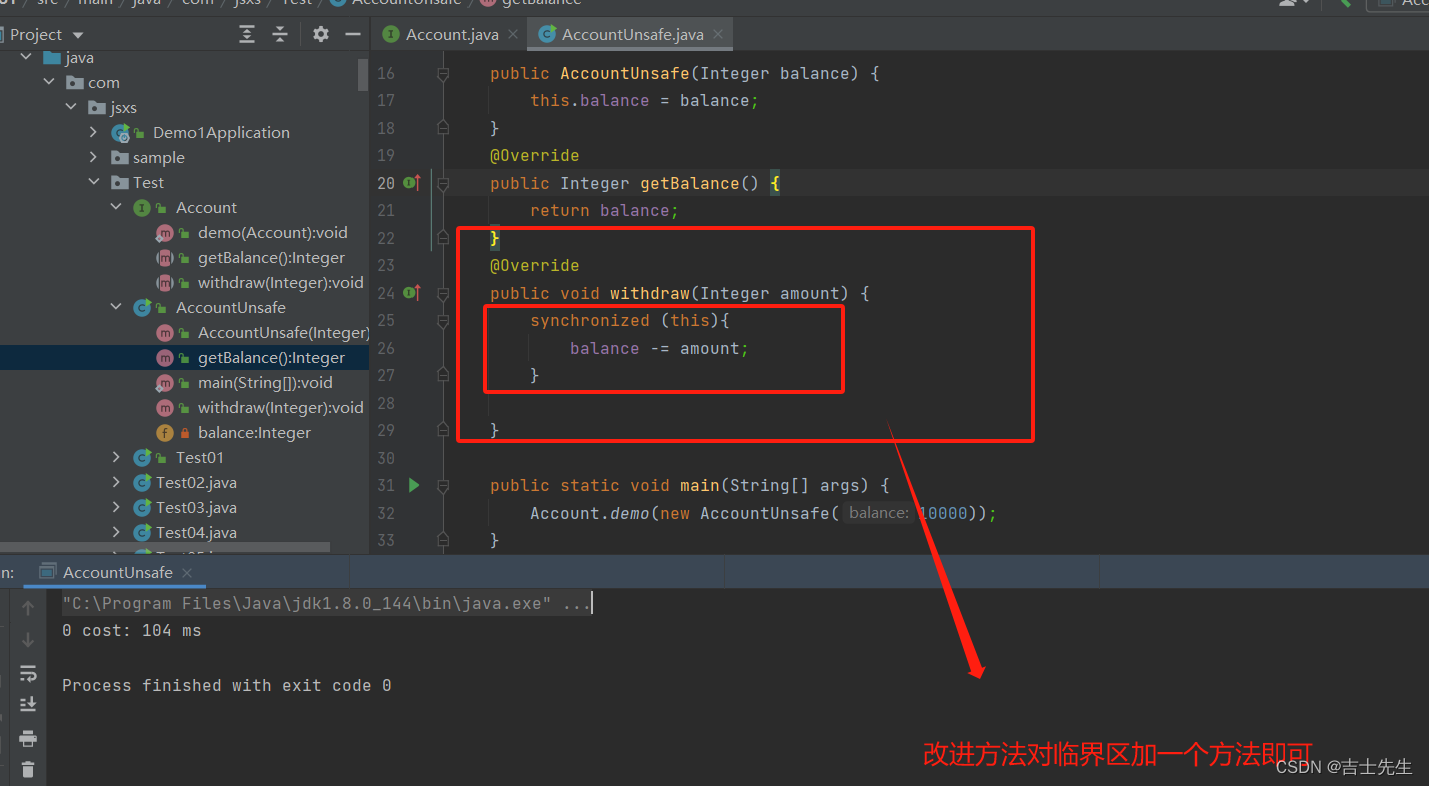Click implements-method gutter icon on line 24

(x=412, y=292)
